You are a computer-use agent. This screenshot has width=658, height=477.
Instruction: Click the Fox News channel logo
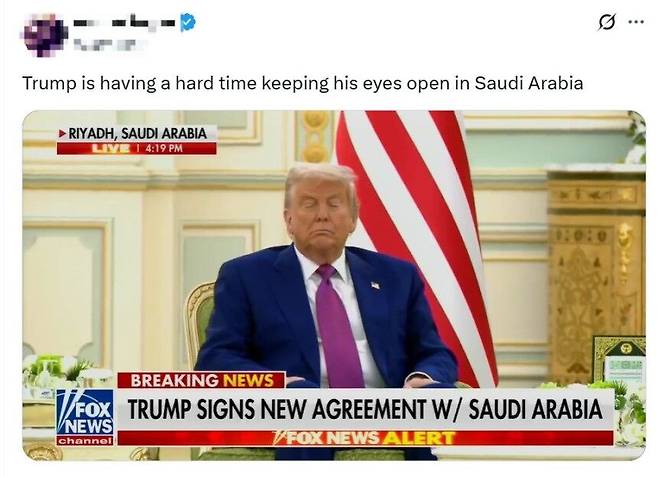[x=85, y=417]
